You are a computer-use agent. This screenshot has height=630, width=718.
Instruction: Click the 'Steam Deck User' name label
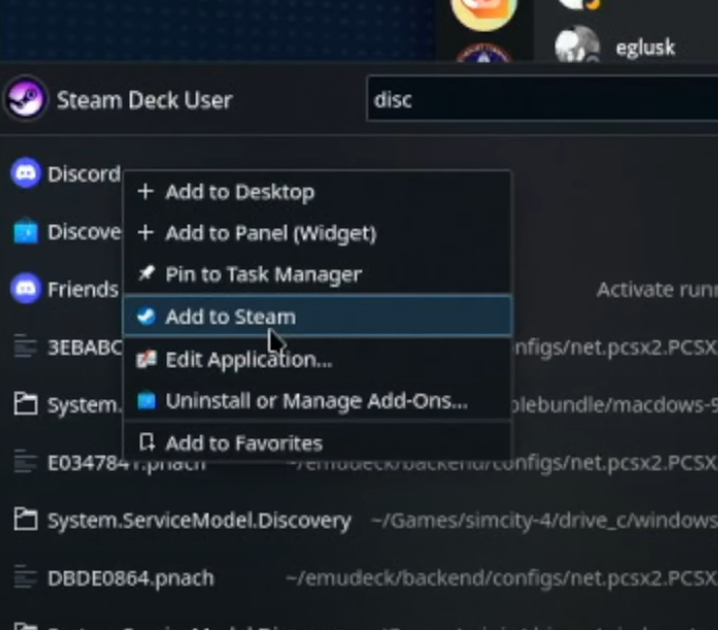145,100
